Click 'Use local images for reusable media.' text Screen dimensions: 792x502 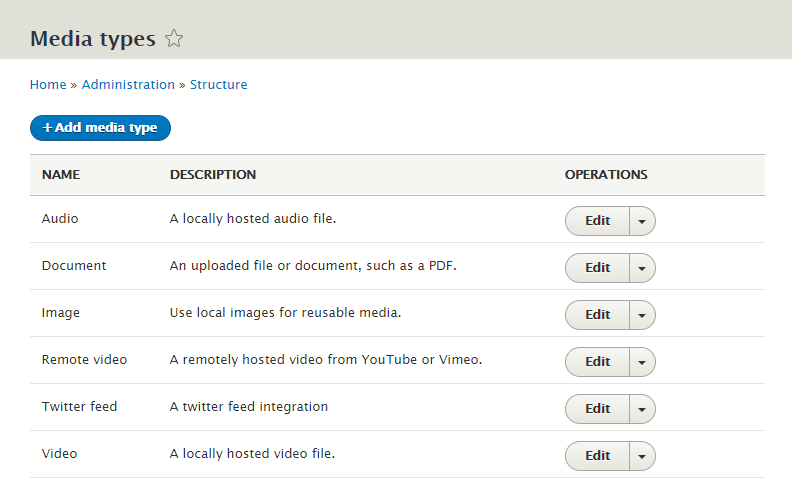click(285, 313)
